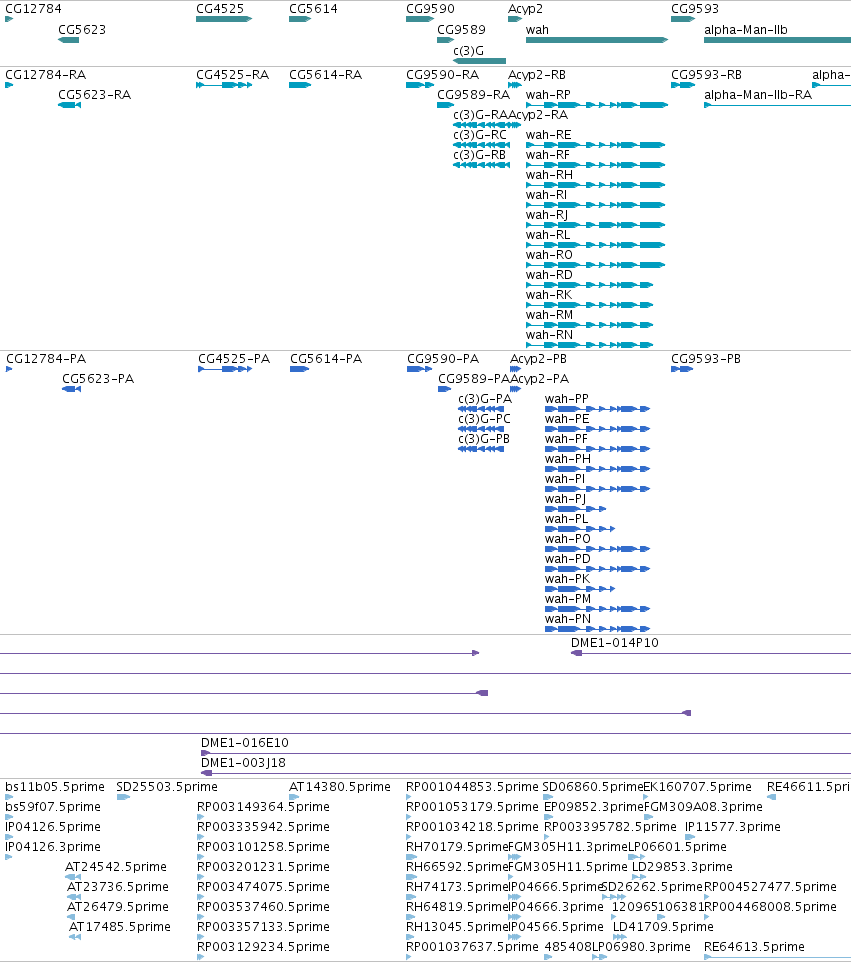Click the alpha-Man-IIb gene label
The height and width of the screenshot is (962, 851).
coord(745,29)
